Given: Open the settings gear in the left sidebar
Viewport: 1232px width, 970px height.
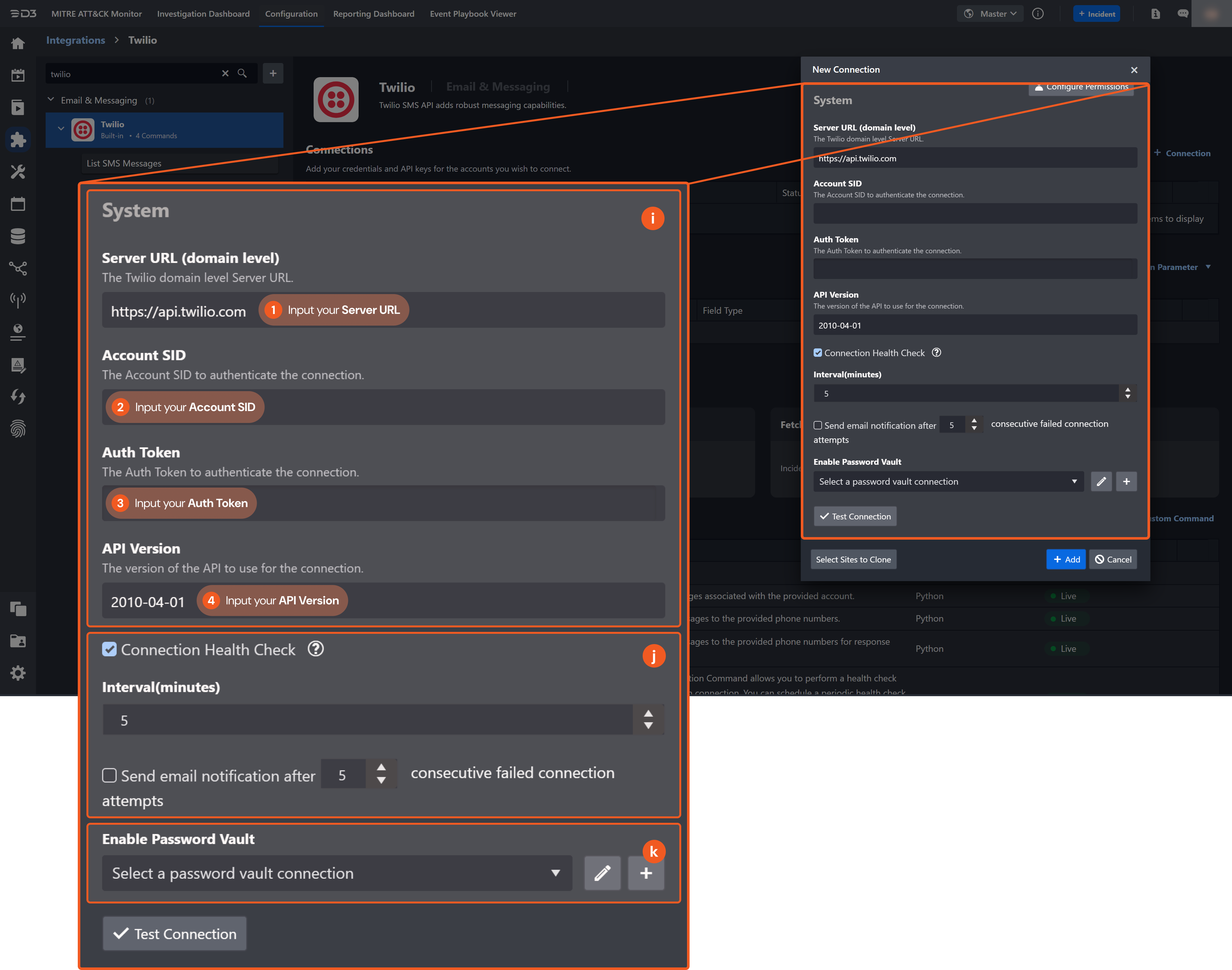Looking at the screenshot, I should tap(18, 673).
